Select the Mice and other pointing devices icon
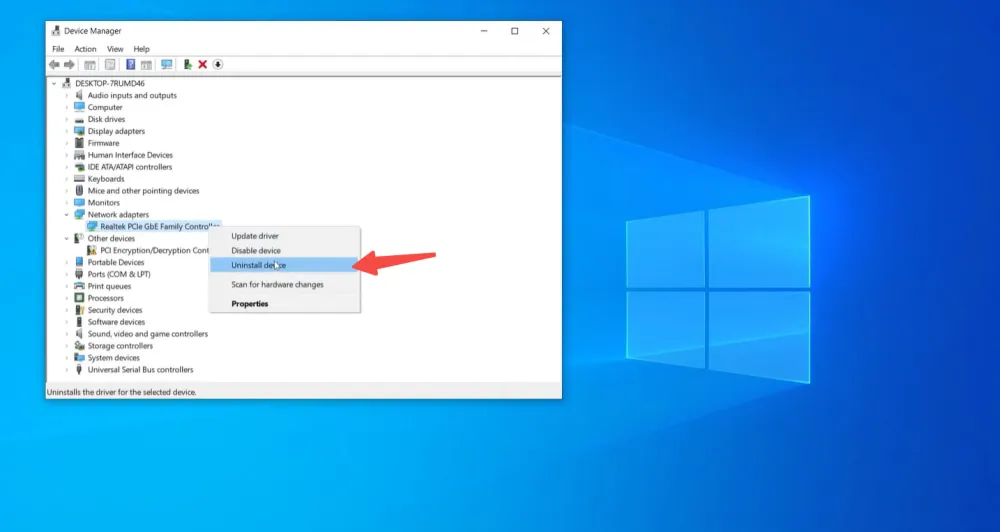The image size is (1000, 532). click(79, 191)
